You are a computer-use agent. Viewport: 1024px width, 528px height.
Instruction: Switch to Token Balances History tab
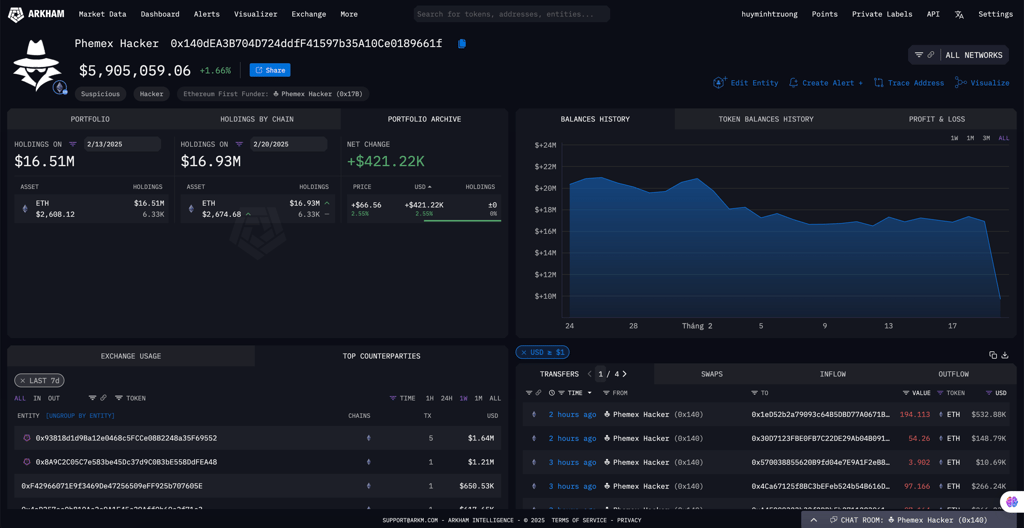pos(766,119)
